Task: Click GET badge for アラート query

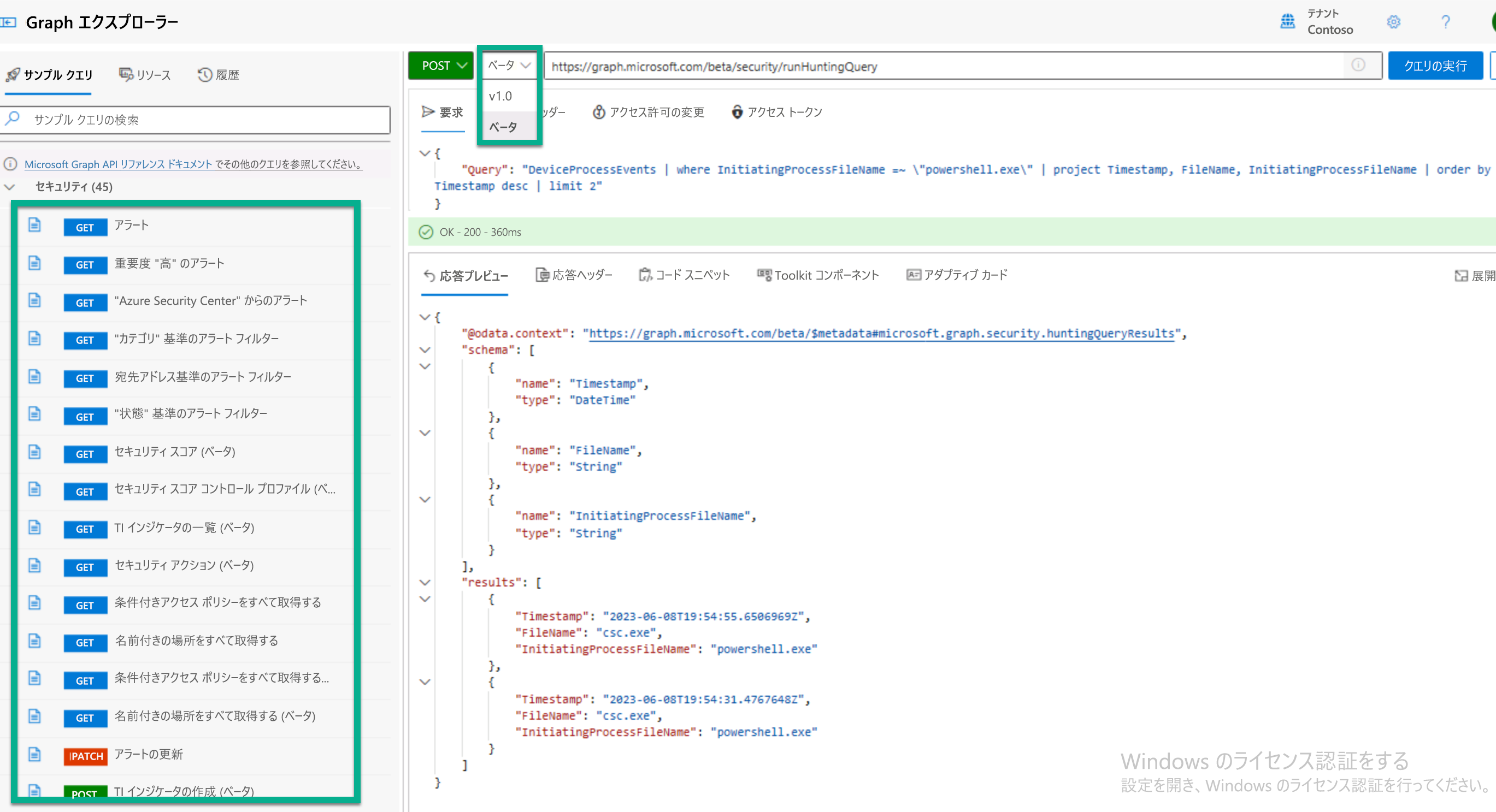Action: [x=85, y=228]
